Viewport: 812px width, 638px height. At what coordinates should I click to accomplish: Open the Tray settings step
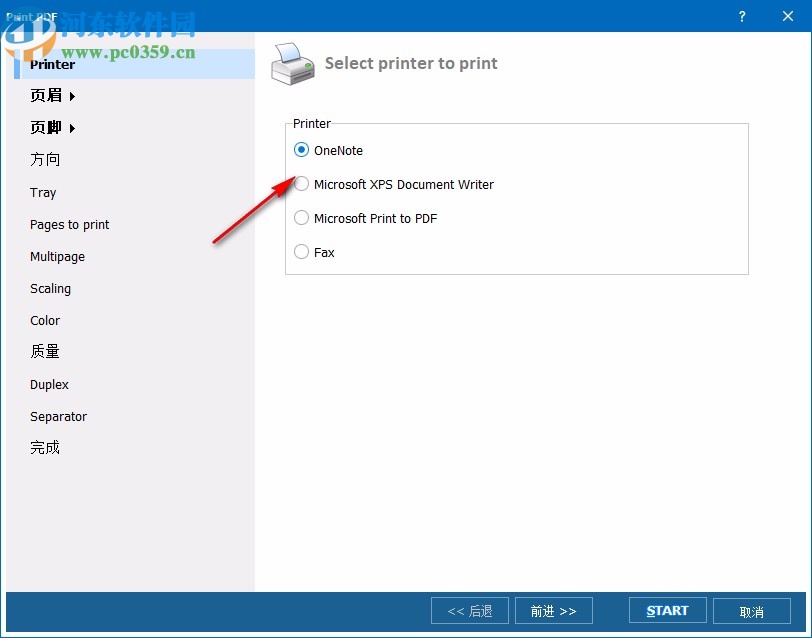[x=43, y=192]
